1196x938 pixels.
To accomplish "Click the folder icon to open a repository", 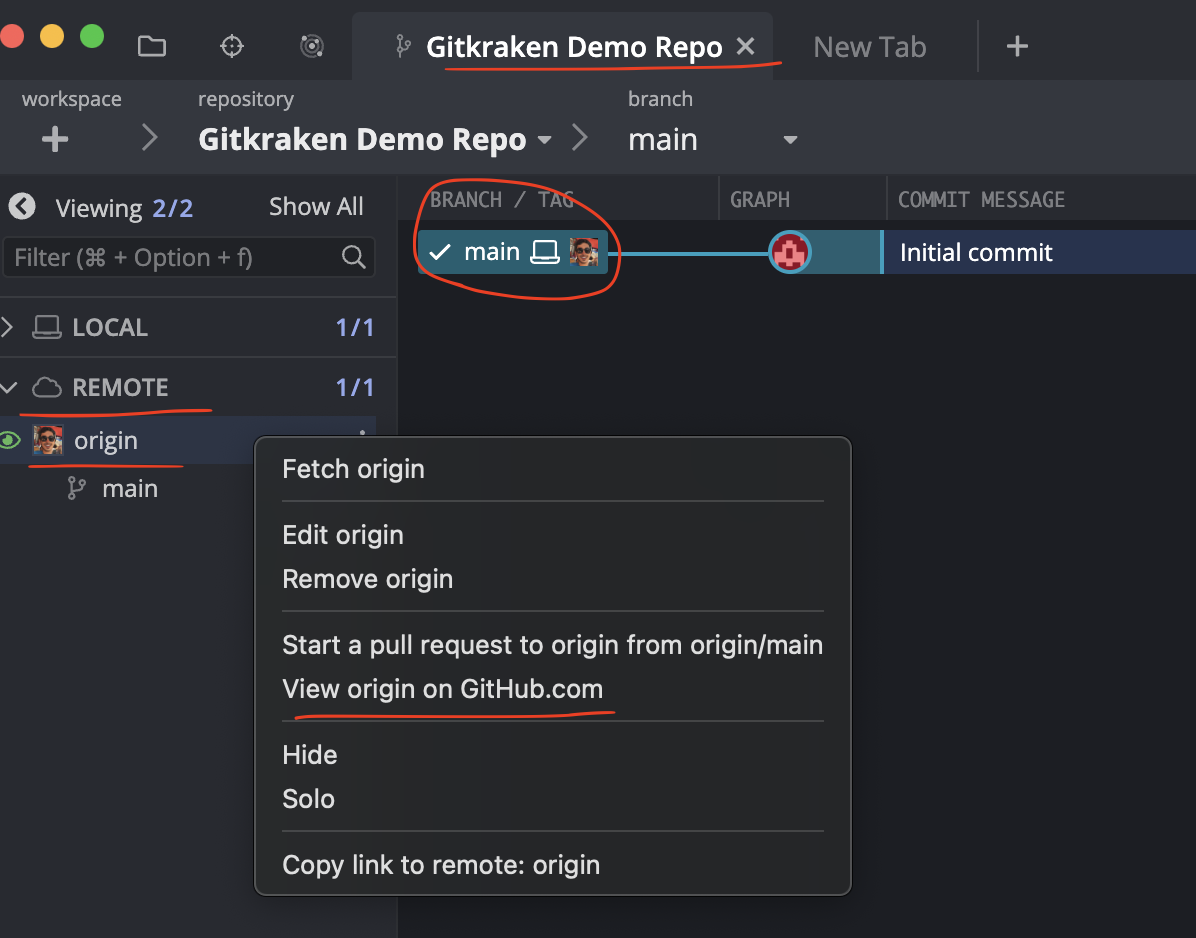I will click(151, 45).
